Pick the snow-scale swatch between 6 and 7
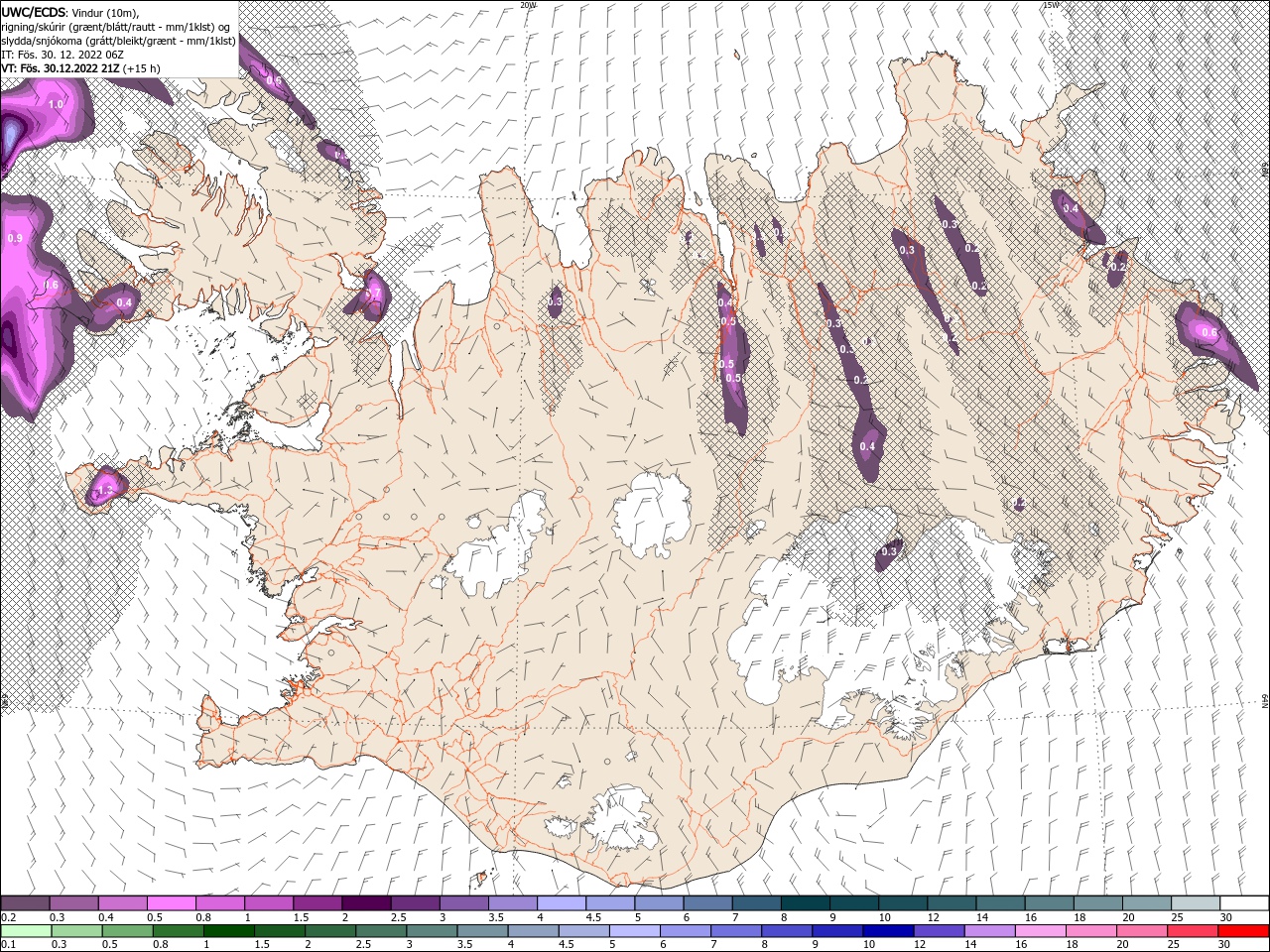 (x=707, y=903)
